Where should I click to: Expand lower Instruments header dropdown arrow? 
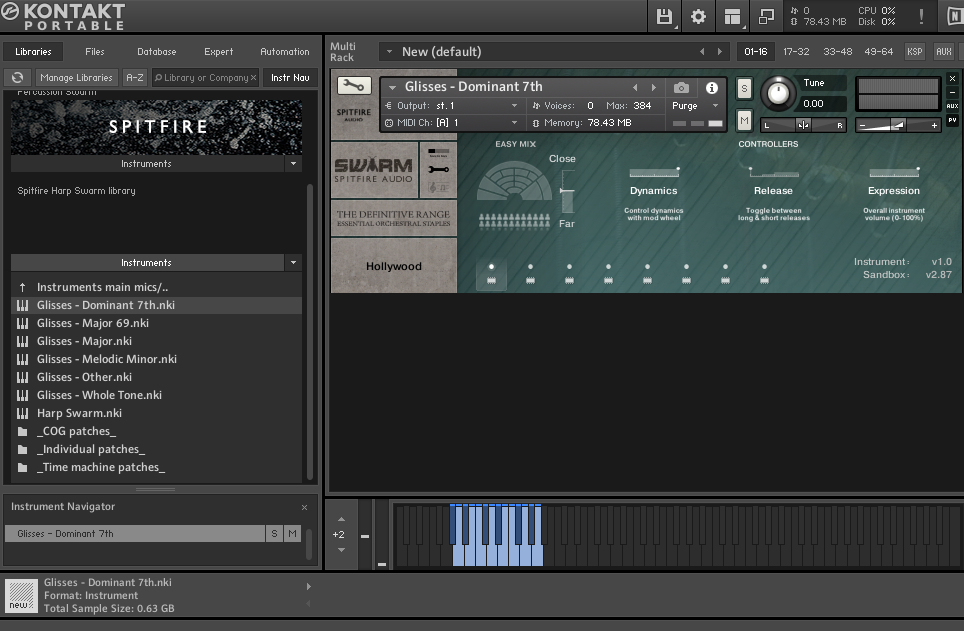pos(293,263)
